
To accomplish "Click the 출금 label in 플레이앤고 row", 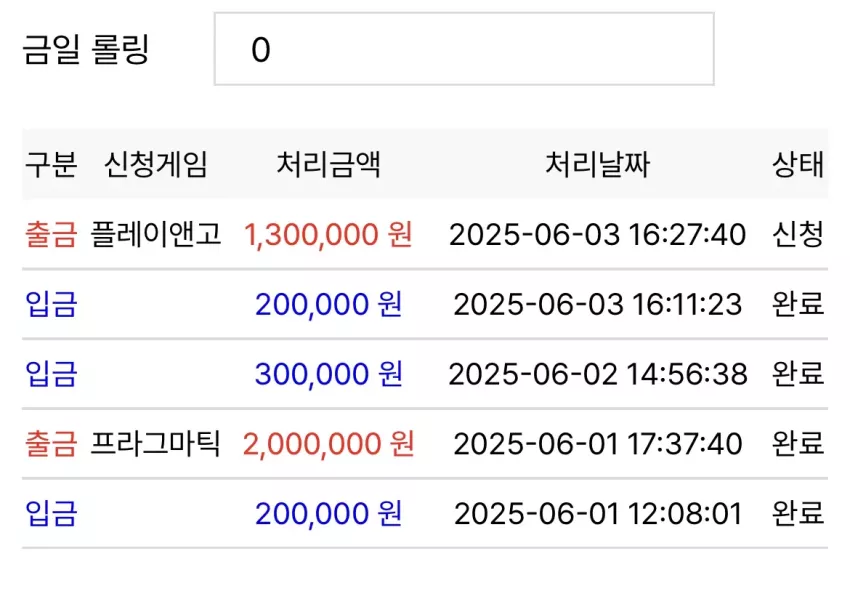I will tap(51, 235).
